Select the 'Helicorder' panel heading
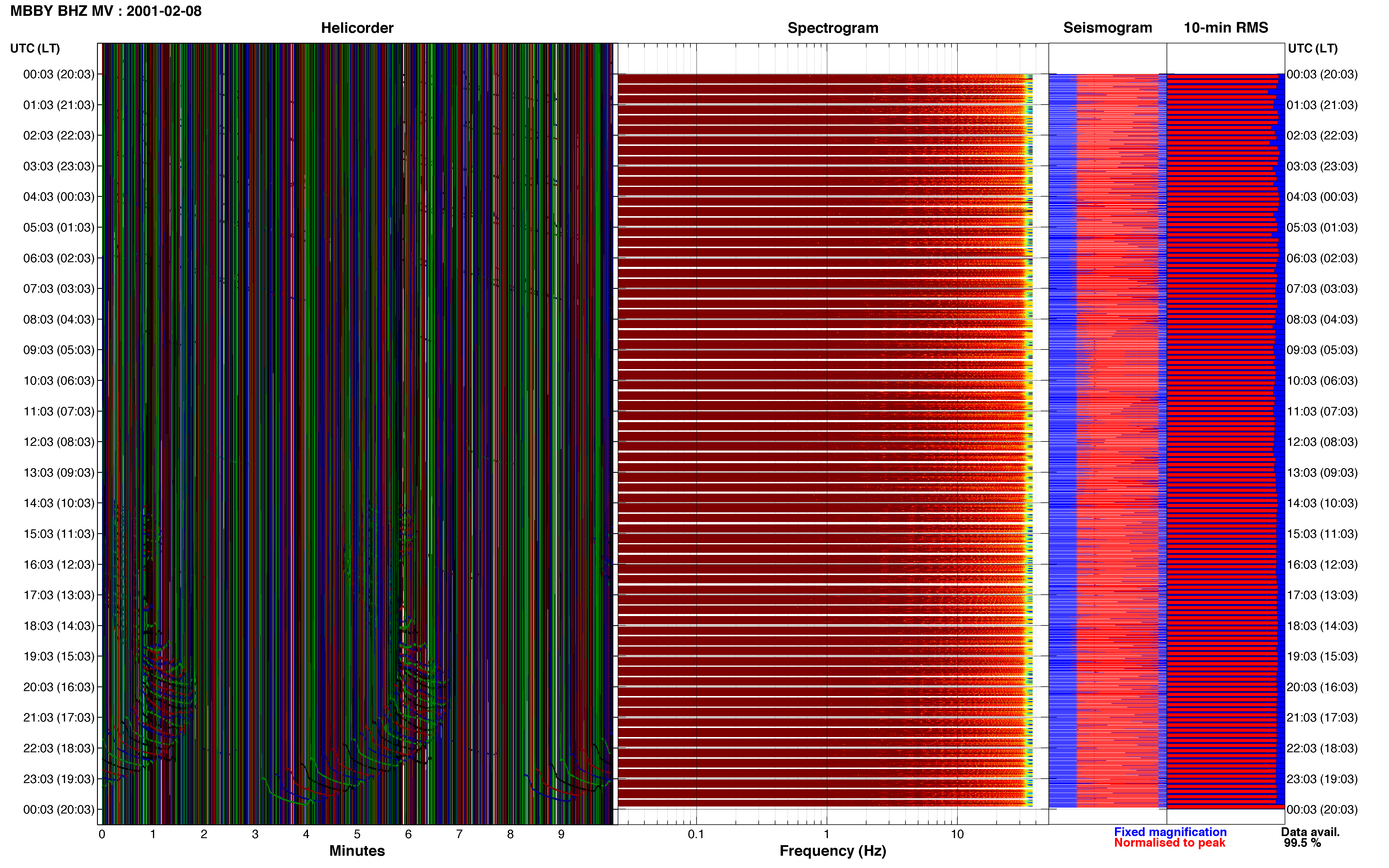Screen dimensions: 1389x868 [x=357, y=28]
